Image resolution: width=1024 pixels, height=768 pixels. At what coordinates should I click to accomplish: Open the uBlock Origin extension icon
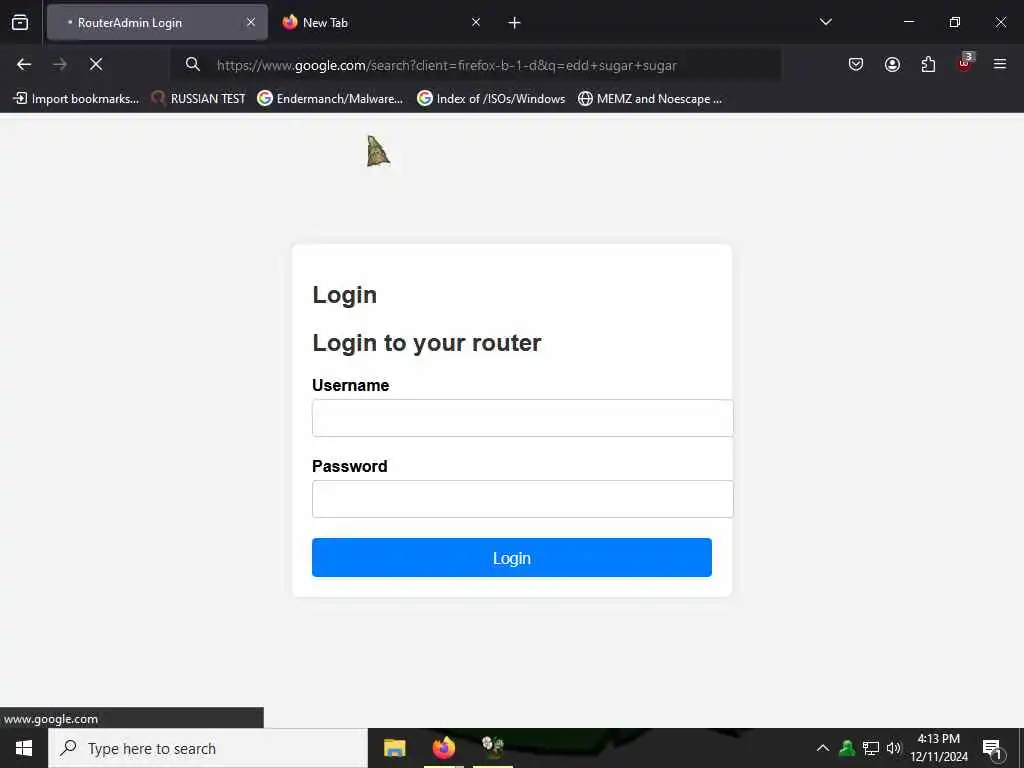click(965, 63)
